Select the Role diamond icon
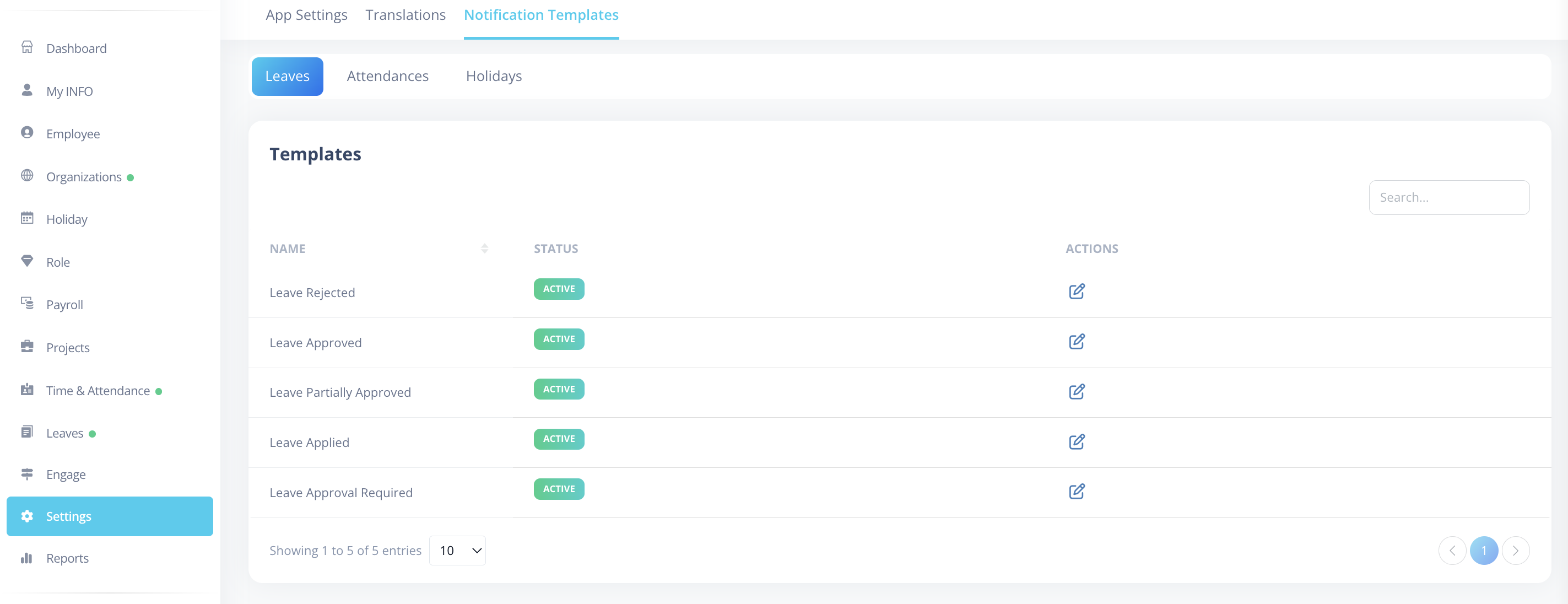This screenshot has height=604, width=1568. point(27,261)
